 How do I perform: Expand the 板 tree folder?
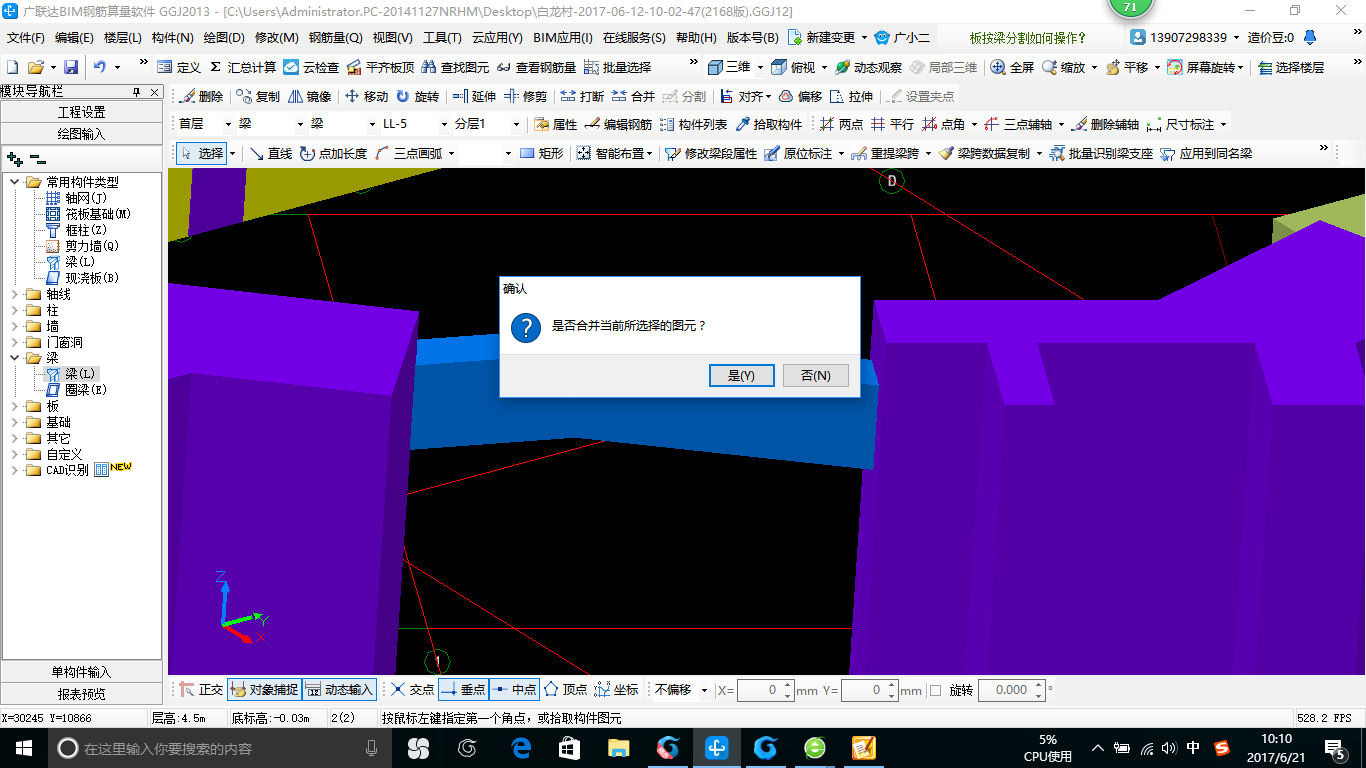tap(15, 406)
